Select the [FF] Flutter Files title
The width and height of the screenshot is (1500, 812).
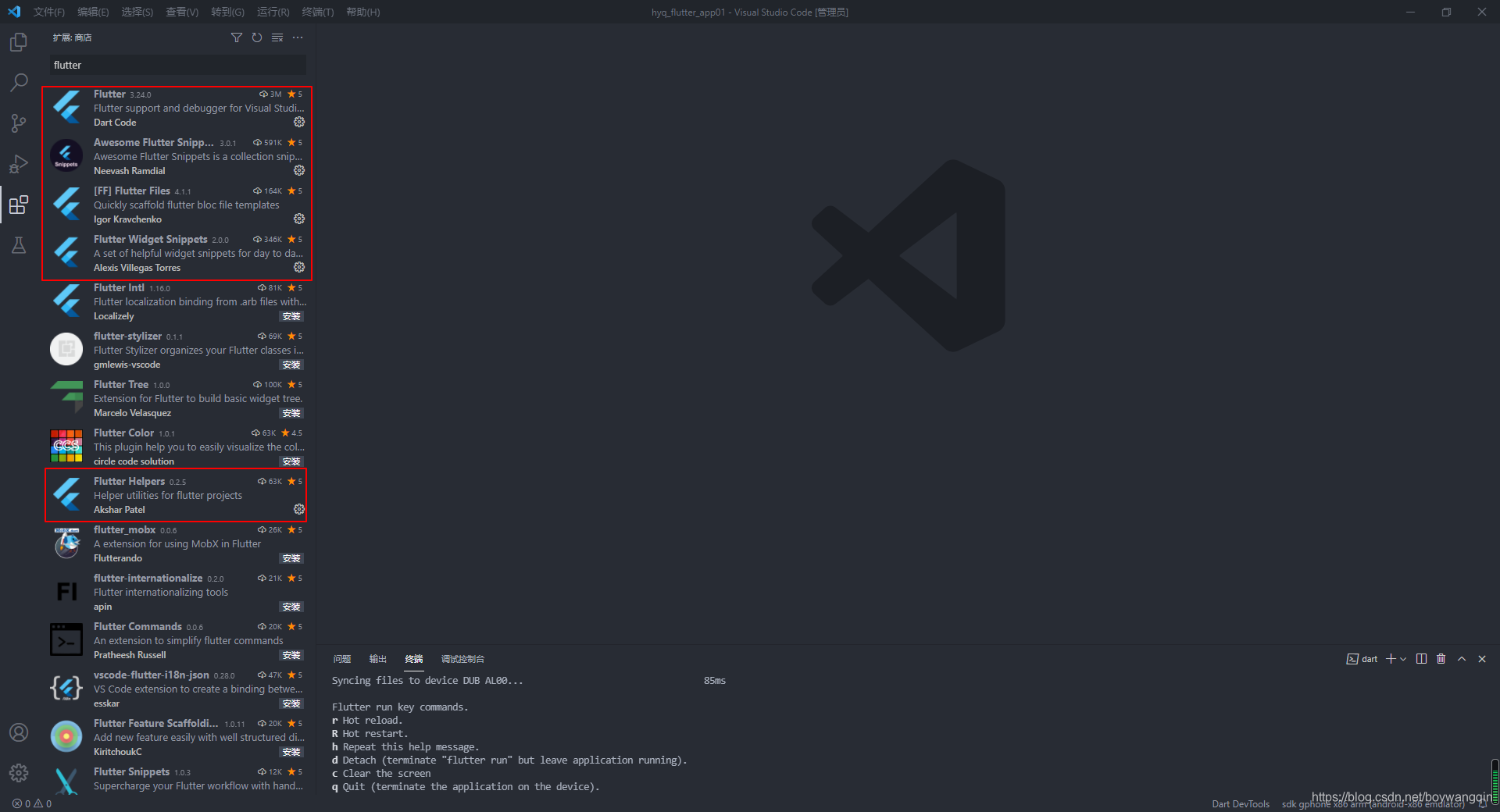(x=132, y=191)
